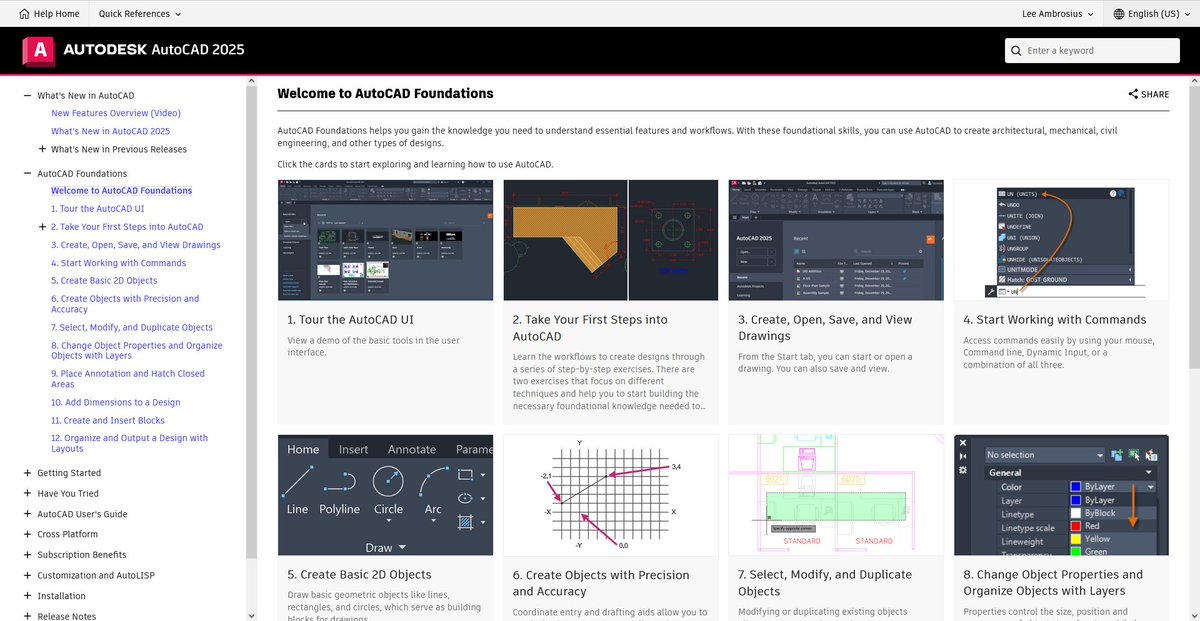Viewport: 1200px width, 621px height.
Task: Click card title 5. Create Basic 2D Objects
Action: click(359, 575)
